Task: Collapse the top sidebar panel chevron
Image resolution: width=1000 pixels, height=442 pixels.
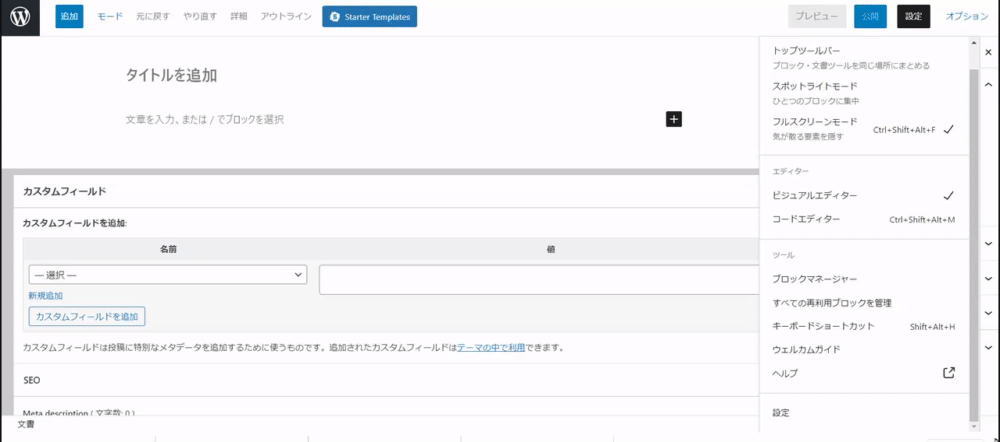Action: click(x=989, y=85)
